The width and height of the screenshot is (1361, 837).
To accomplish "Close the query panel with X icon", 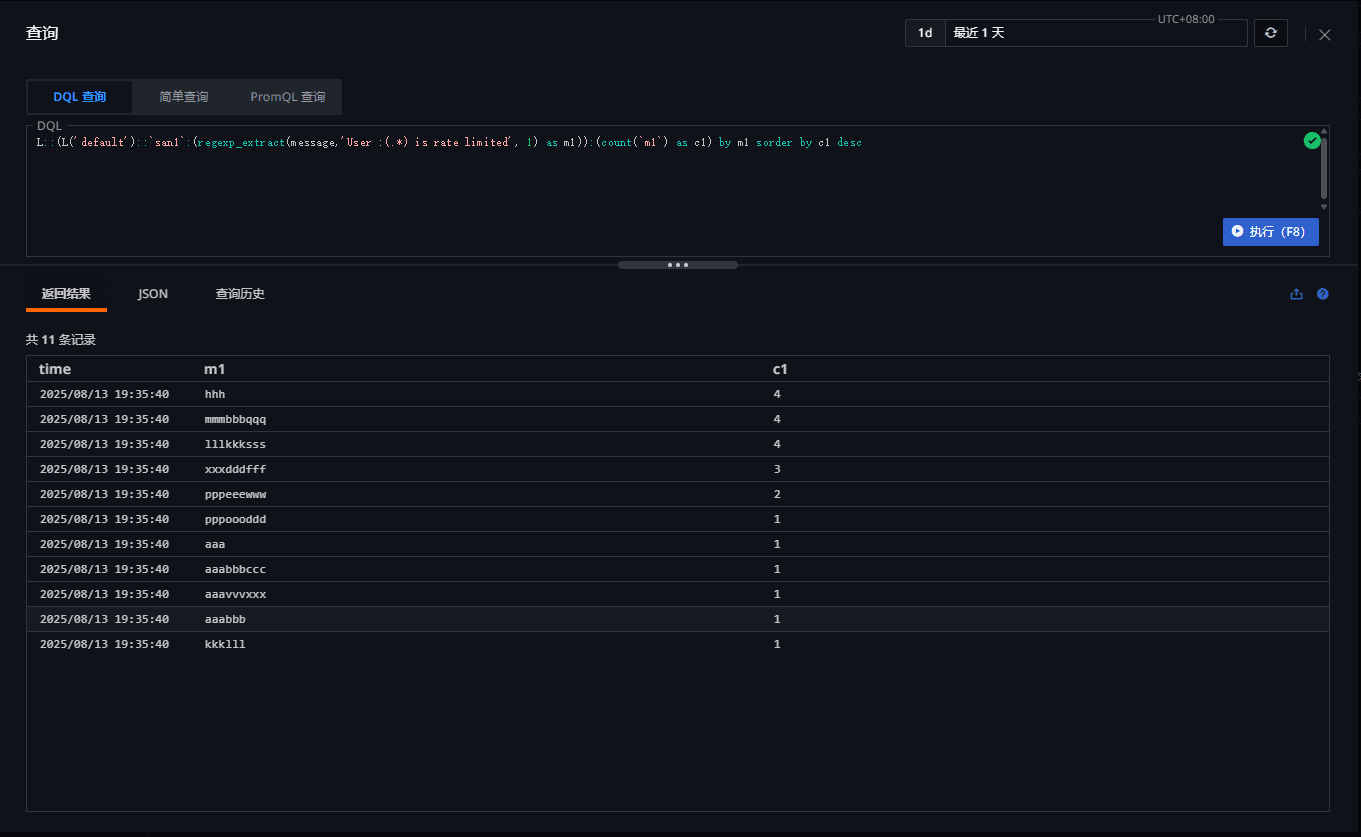I will point(1324,35).
